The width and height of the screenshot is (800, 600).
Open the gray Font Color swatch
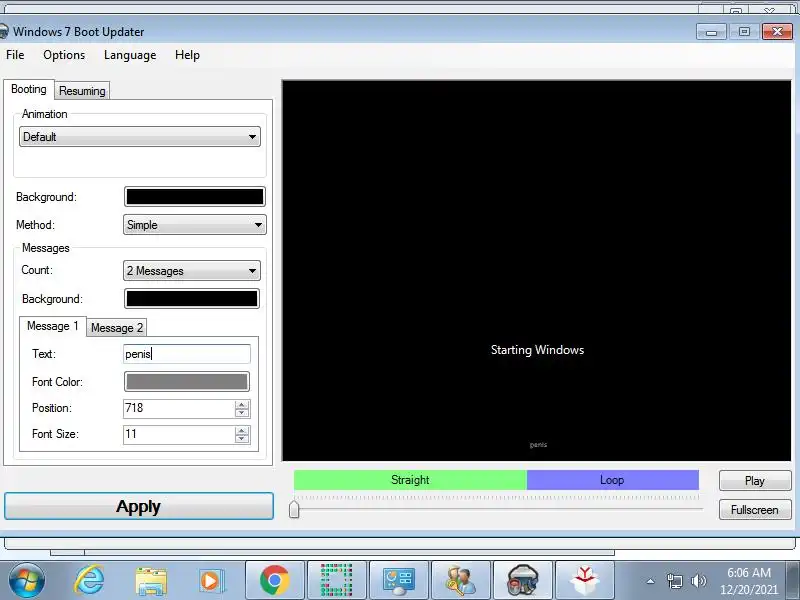pos(187,382)
